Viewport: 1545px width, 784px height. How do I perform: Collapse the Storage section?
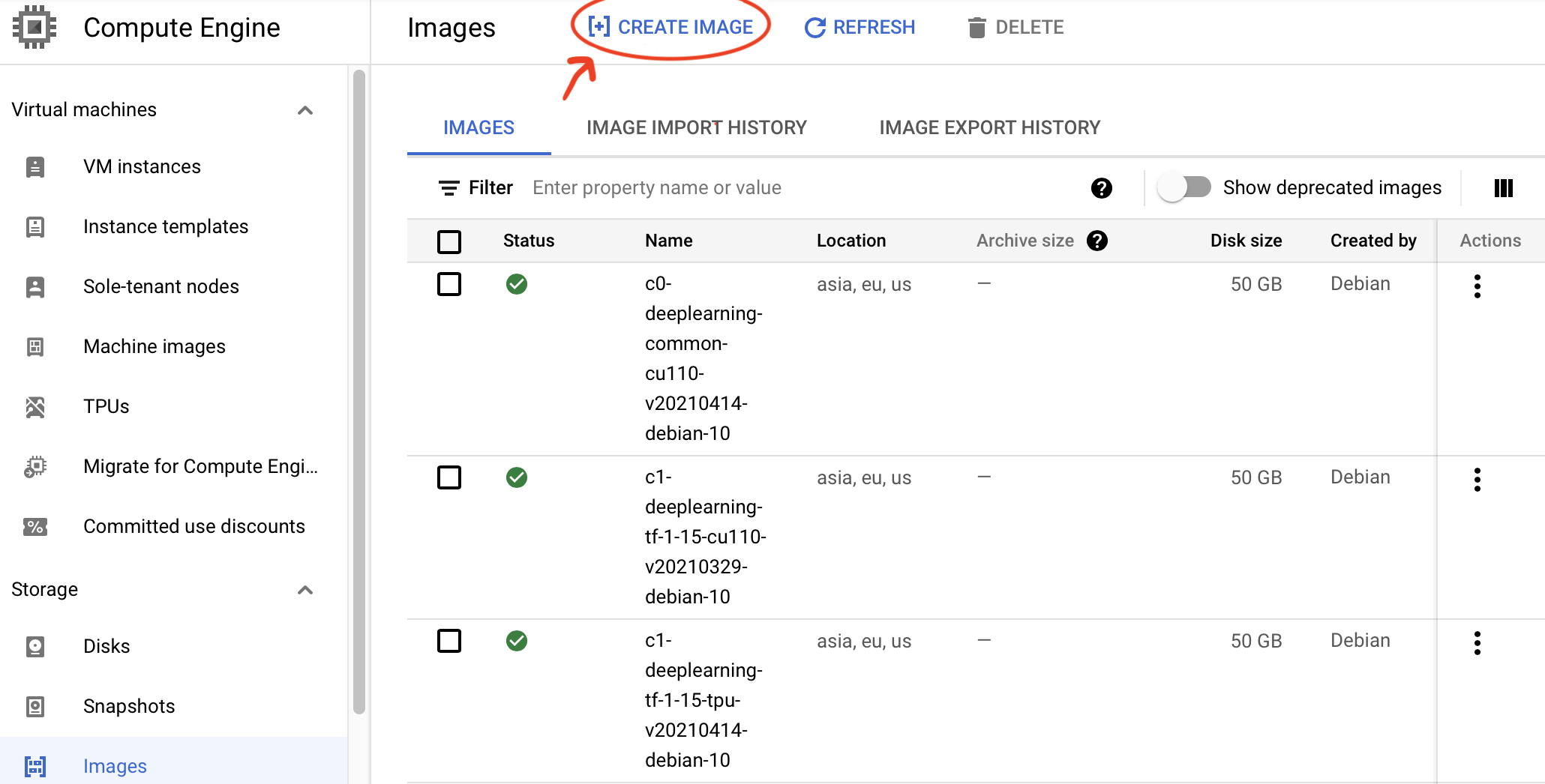(304, 590)
